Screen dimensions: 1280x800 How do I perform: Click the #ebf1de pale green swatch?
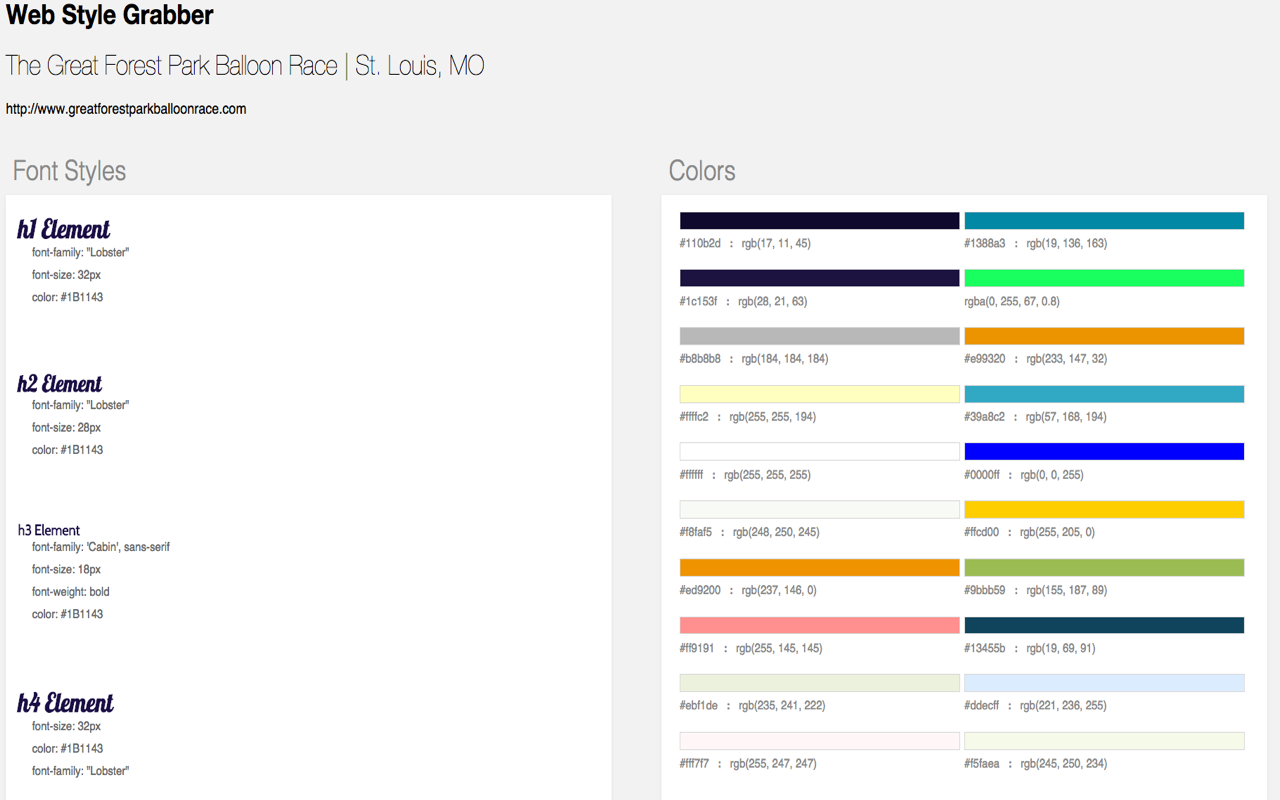click(819, 683)
